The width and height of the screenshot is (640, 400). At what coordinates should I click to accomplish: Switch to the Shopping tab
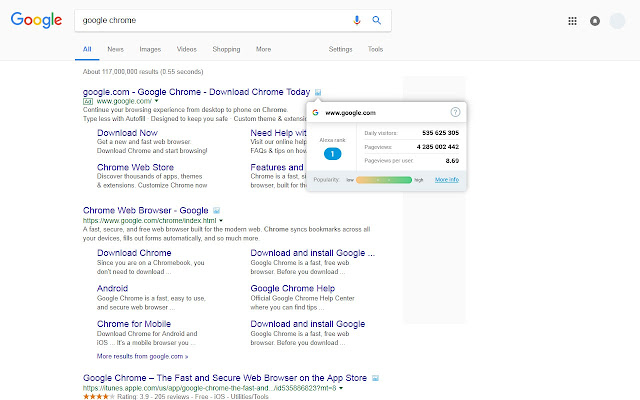[226, 49]
